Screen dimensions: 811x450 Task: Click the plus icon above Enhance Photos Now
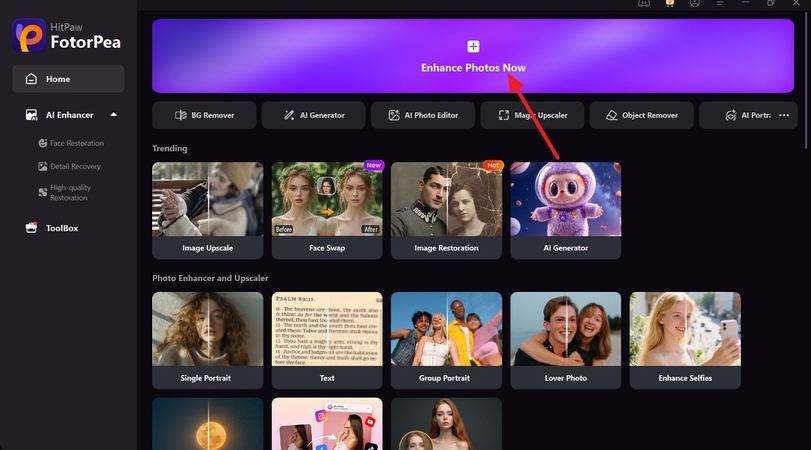point(473,47)
